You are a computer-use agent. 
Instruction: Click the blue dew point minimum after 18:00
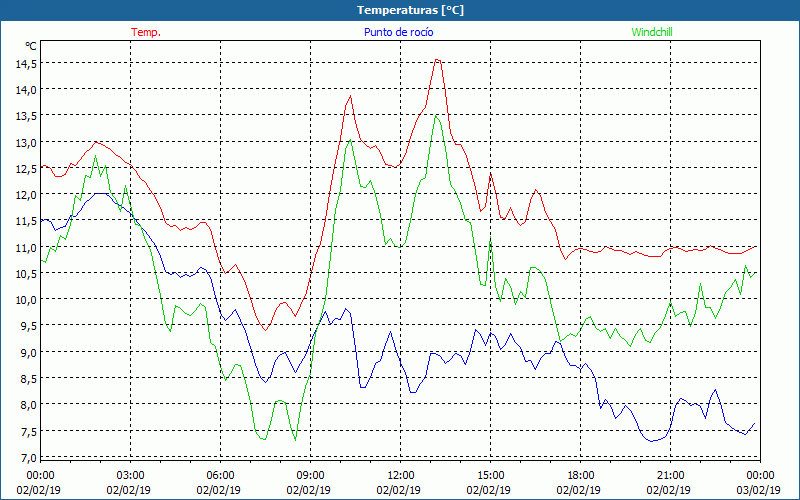[652, 441]
